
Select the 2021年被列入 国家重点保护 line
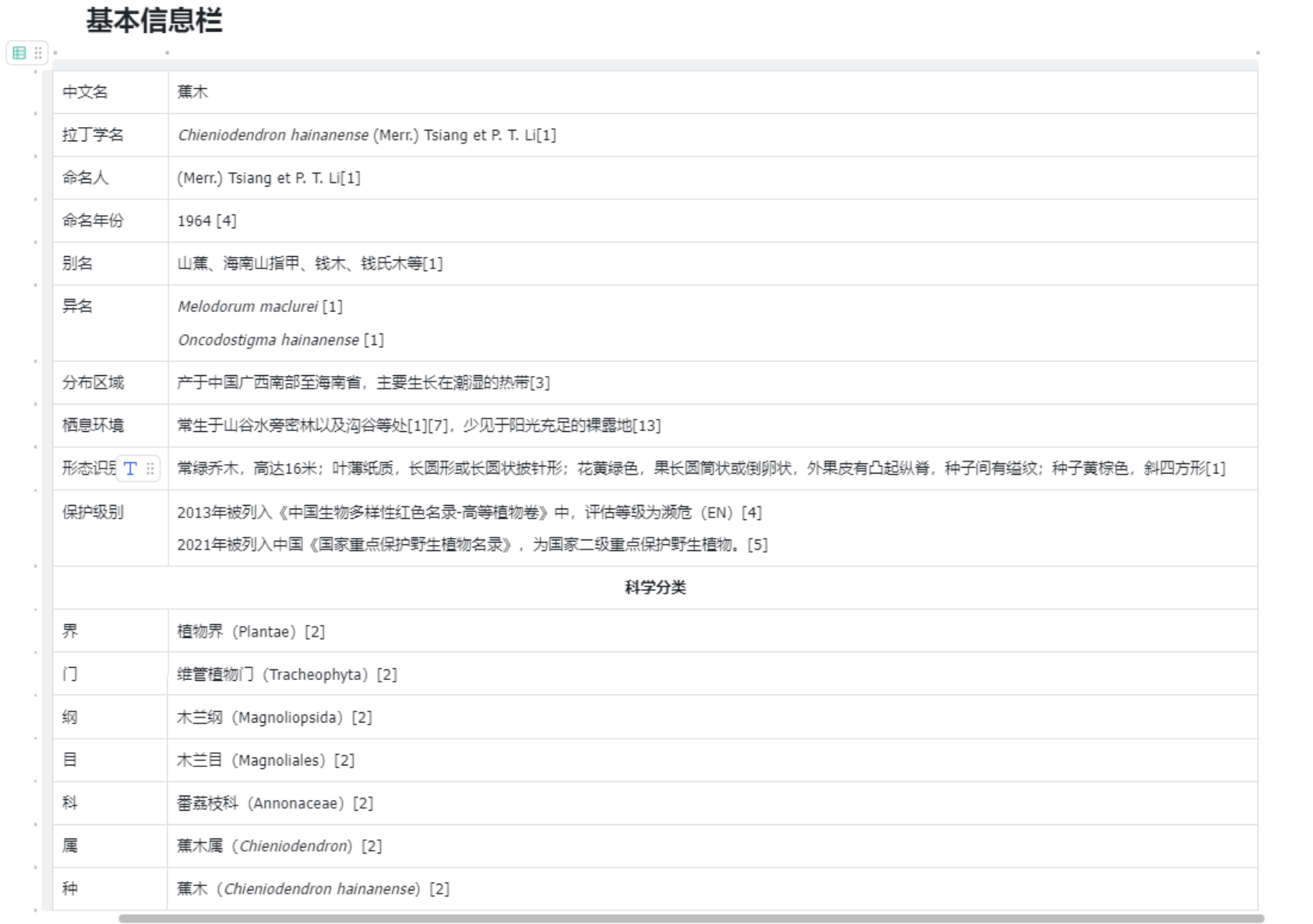[x=472, y=544]
